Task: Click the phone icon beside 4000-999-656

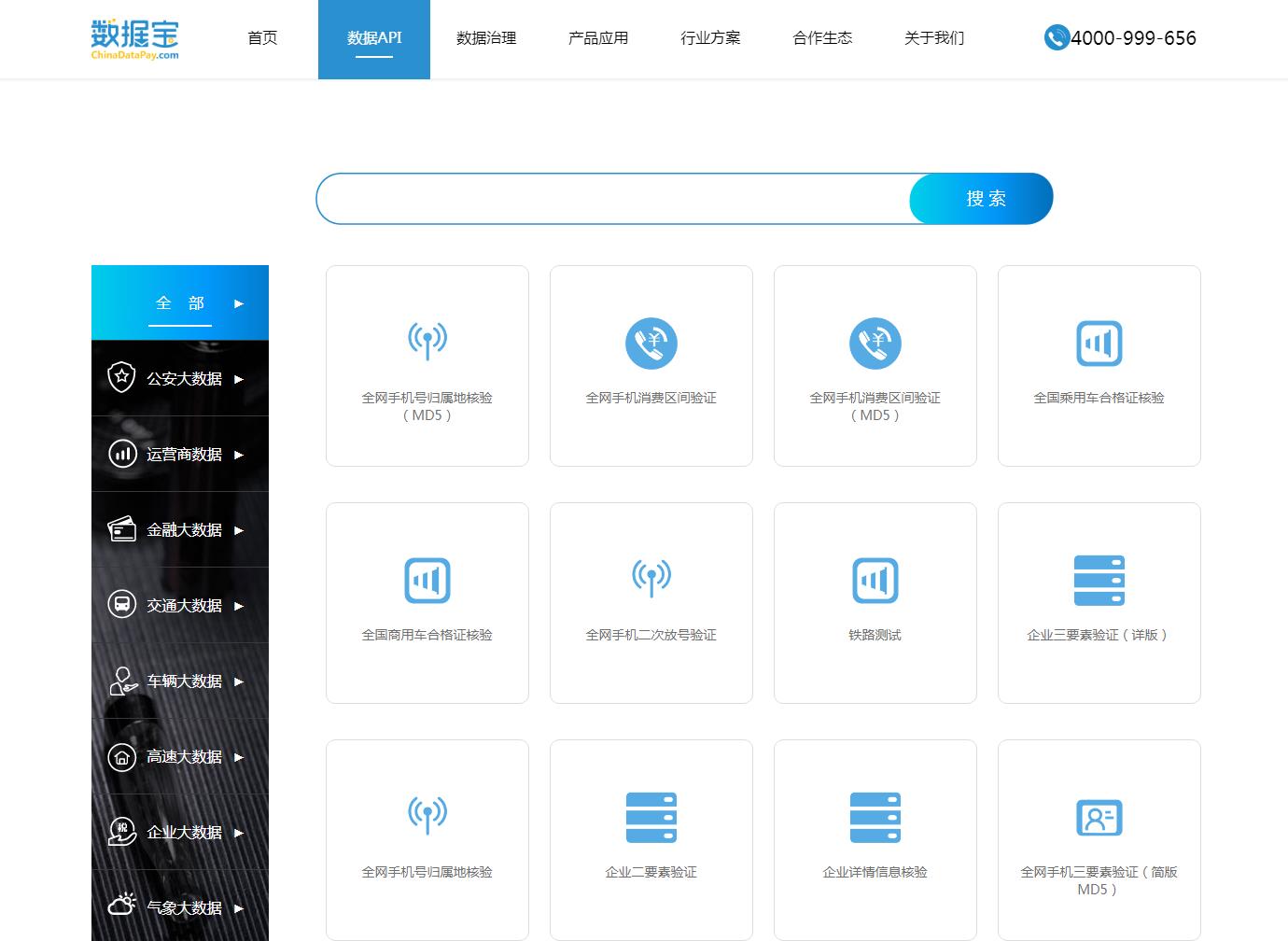Action: [1057, 37]
